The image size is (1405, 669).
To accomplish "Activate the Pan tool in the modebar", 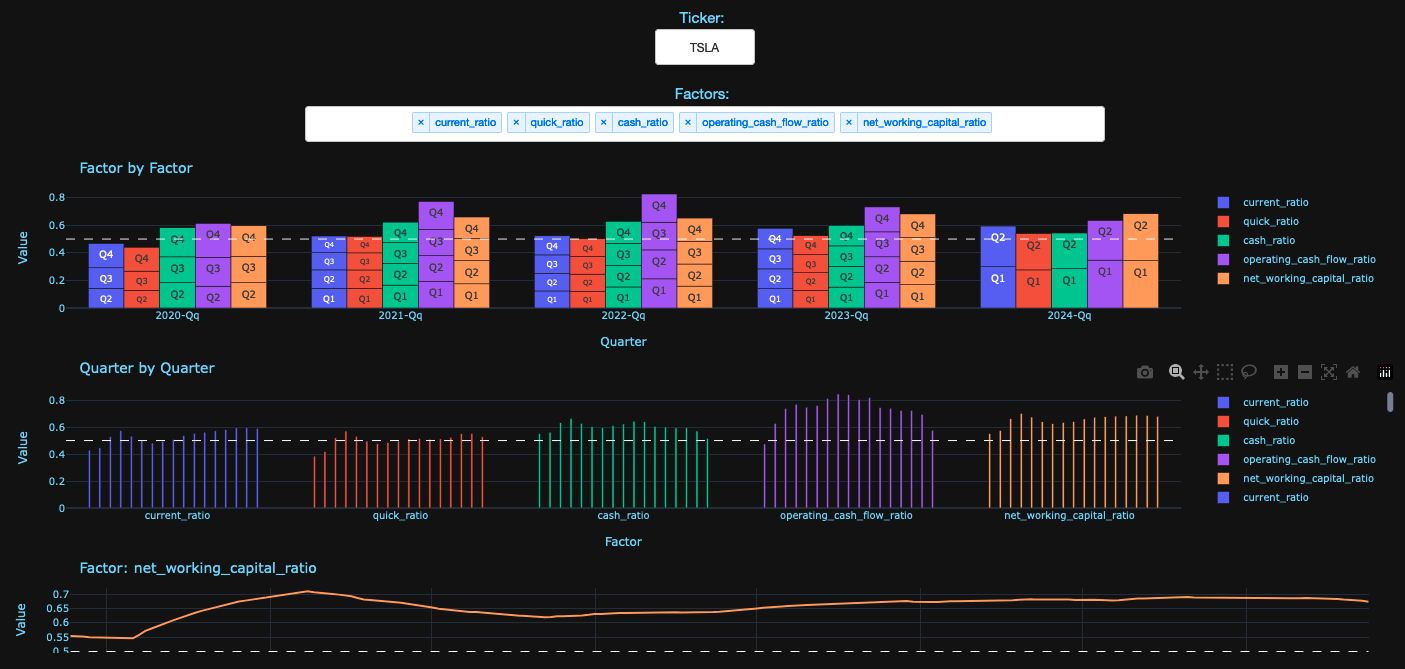I will point(1202,372).
